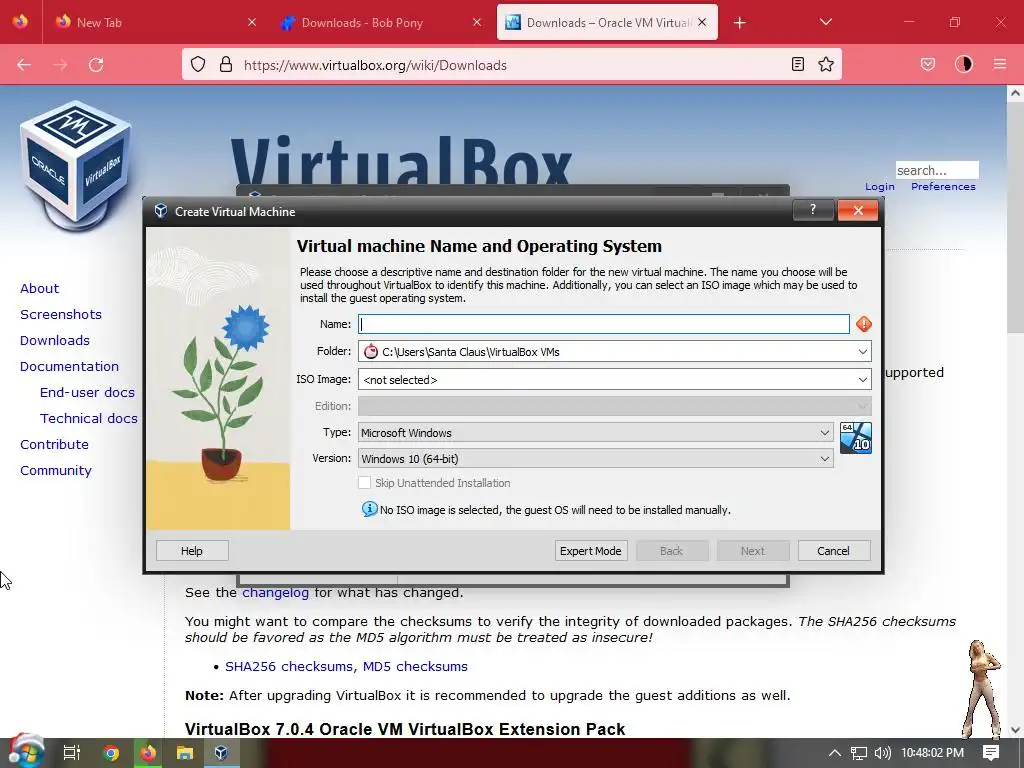Switch to VirtualBox taskbar icon
The image size is (1024, 768).
(221, 753)
